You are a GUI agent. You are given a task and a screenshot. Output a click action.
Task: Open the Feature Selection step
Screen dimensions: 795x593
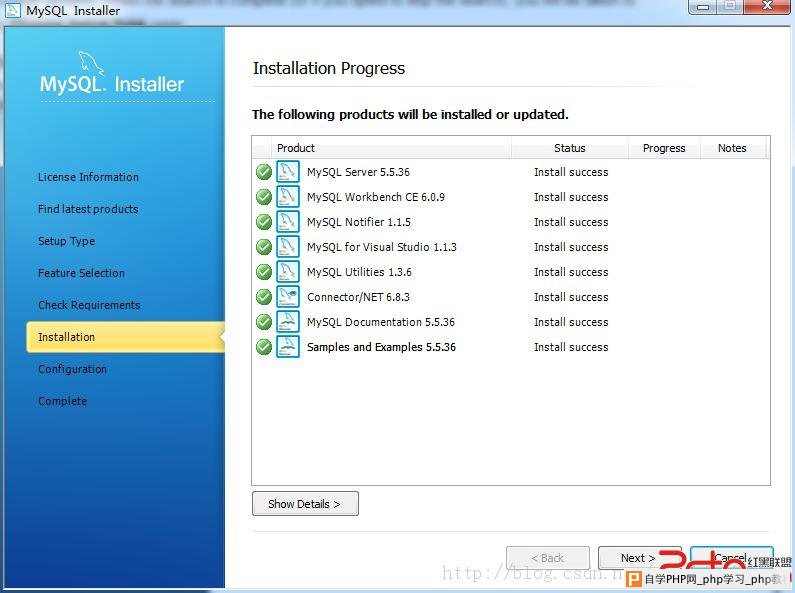(81, 273)
